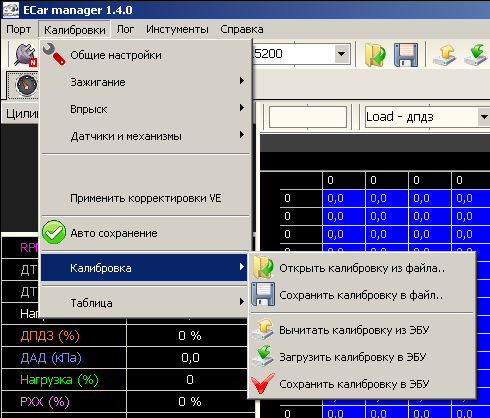Click the icon beside Вычитать калибровку из ЭБУ

(263, 329)
